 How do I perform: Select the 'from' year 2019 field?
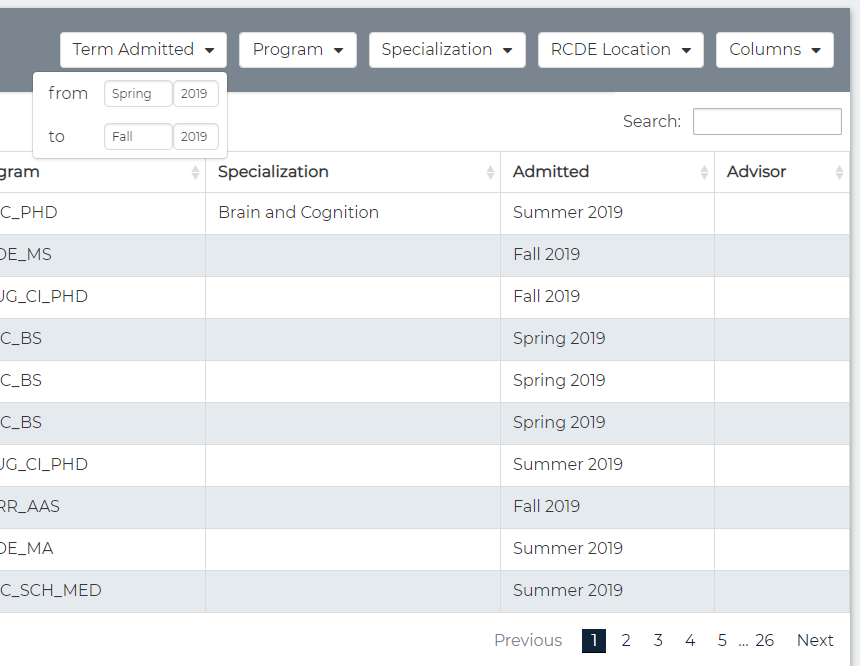[195, 94]
